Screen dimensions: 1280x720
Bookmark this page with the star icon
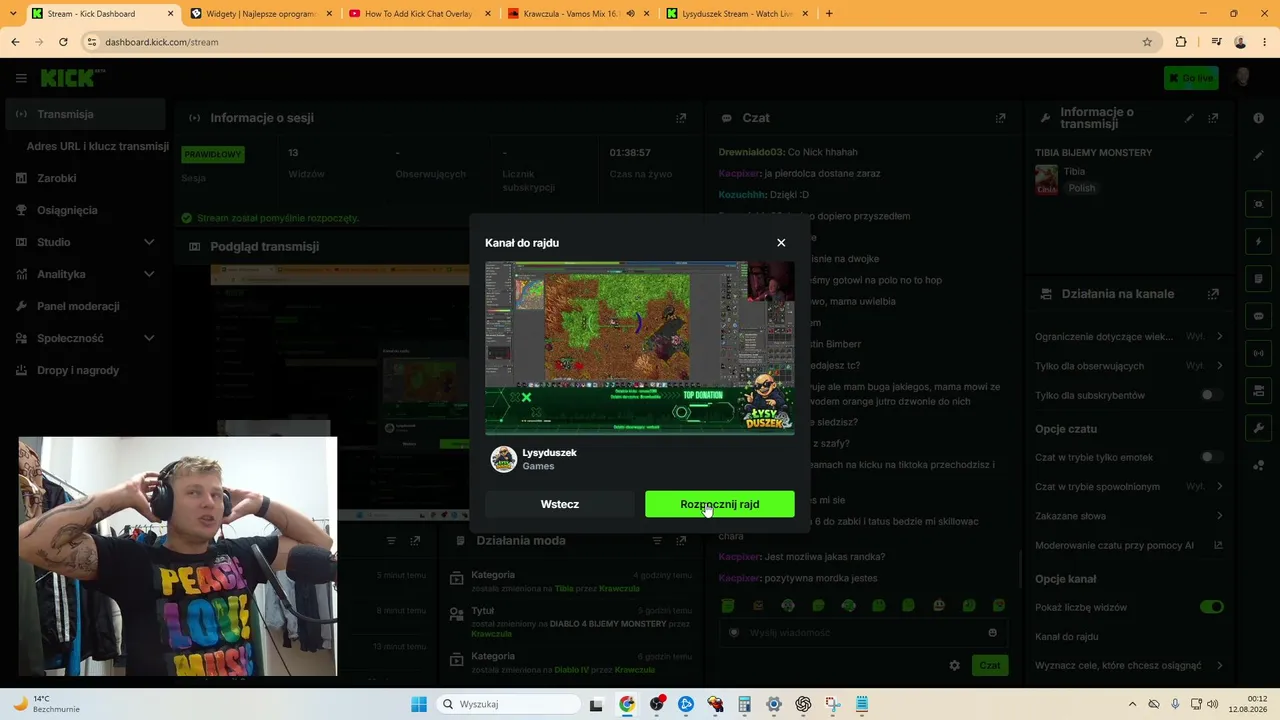coord(1147,42)
